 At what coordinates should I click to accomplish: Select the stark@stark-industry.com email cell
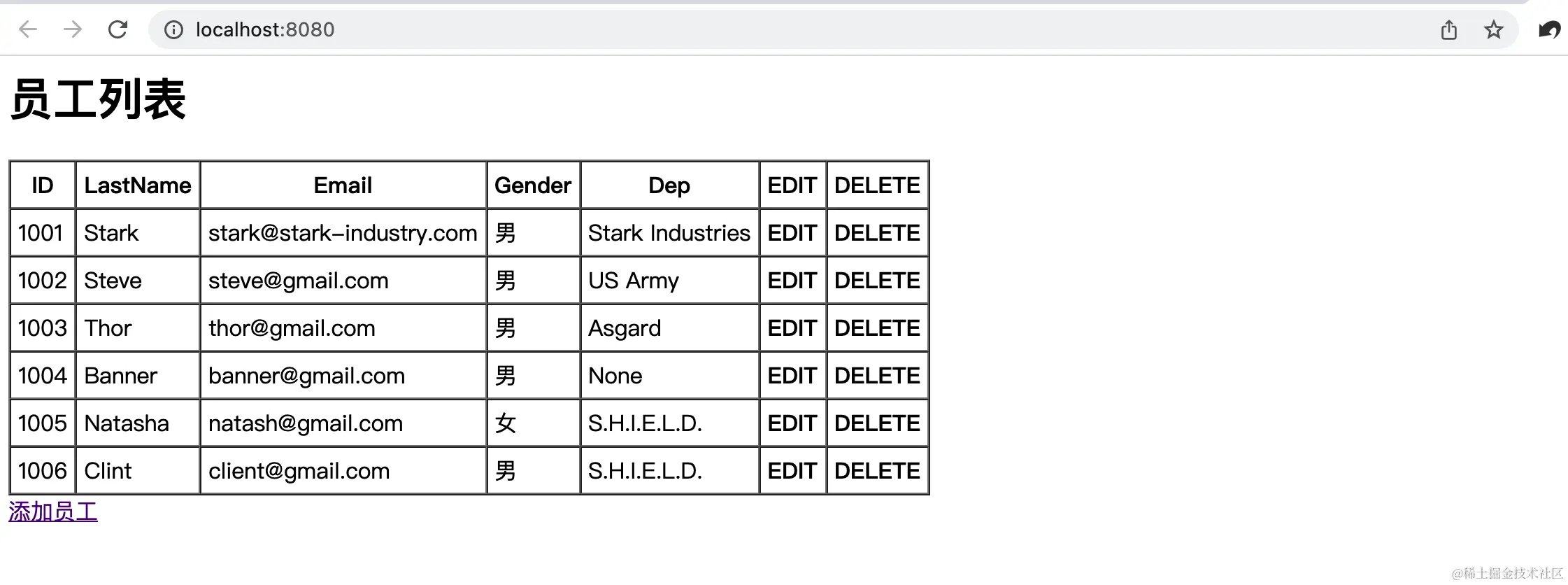tap(343, 233)
